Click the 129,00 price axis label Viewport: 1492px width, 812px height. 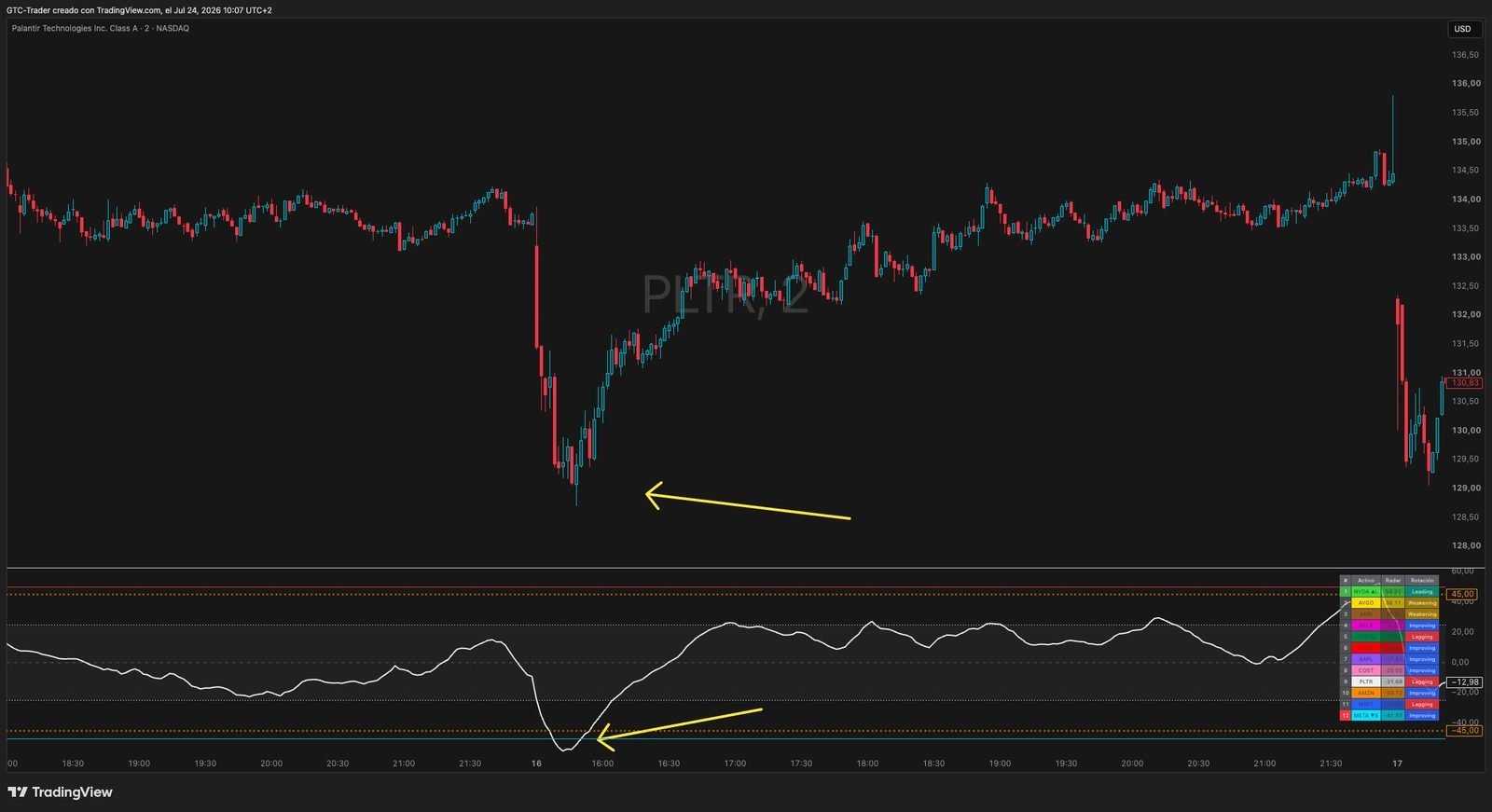1466,488
